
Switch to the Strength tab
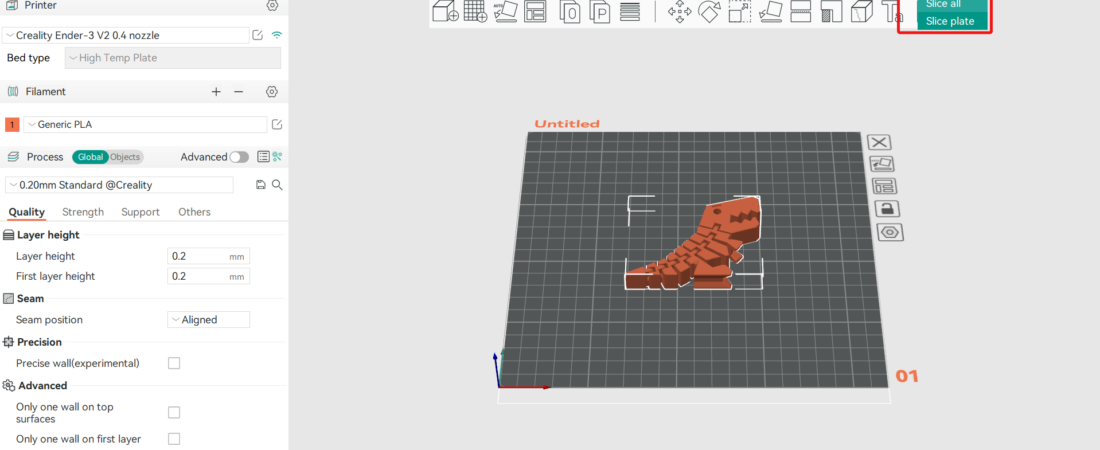coord(83,212)
